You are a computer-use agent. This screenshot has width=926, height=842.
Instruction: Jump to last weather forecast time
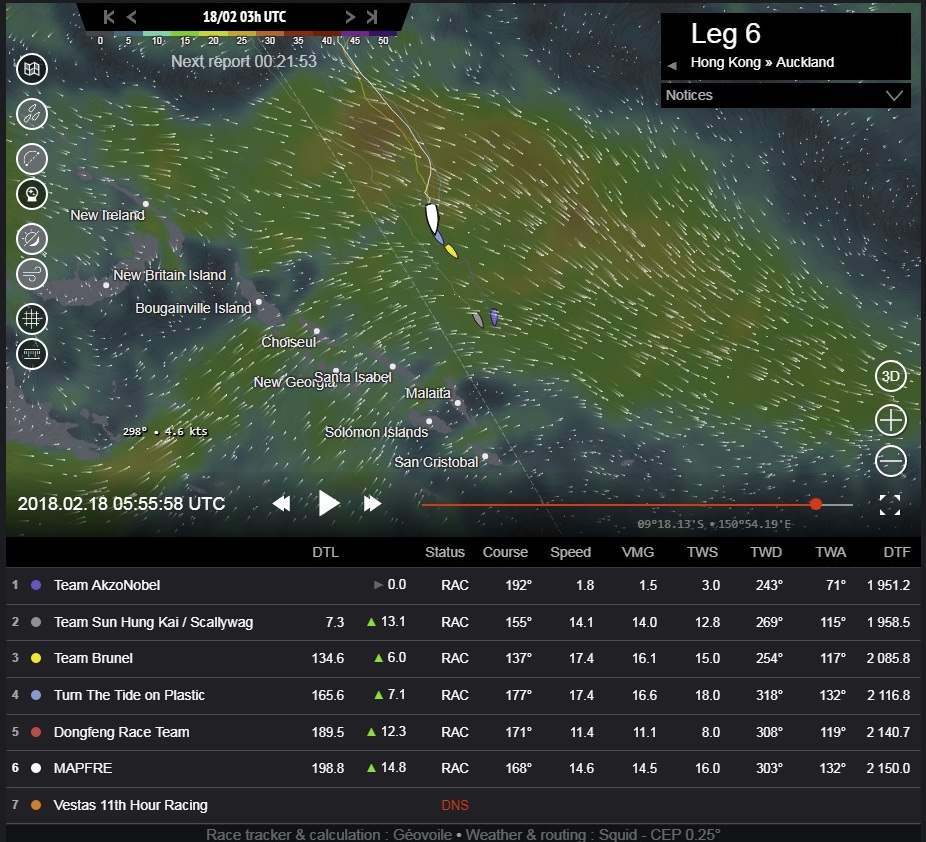[372, 17]
